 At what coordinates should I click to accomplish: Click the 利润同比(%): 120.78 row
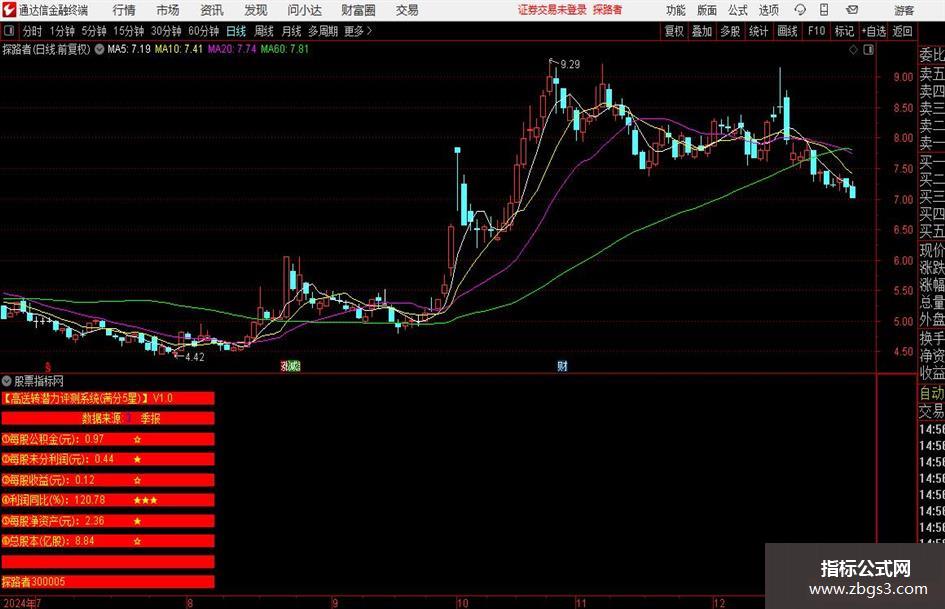[108, 500]
